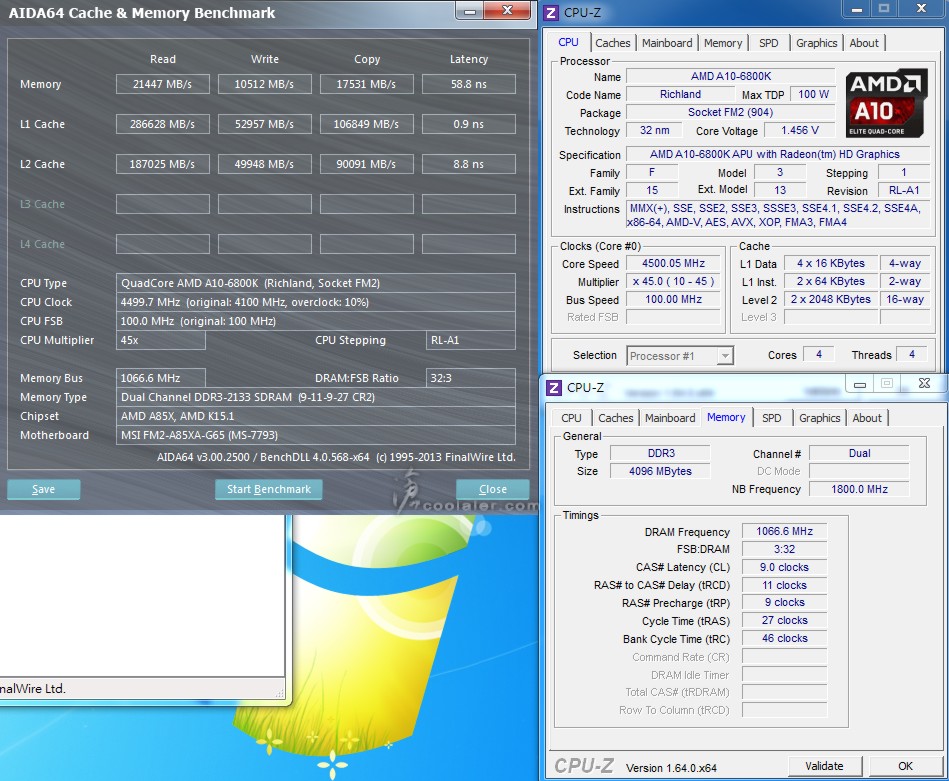Click the Package field Socket FM2 (904)
Screen dimensions: 949x781
731,113
